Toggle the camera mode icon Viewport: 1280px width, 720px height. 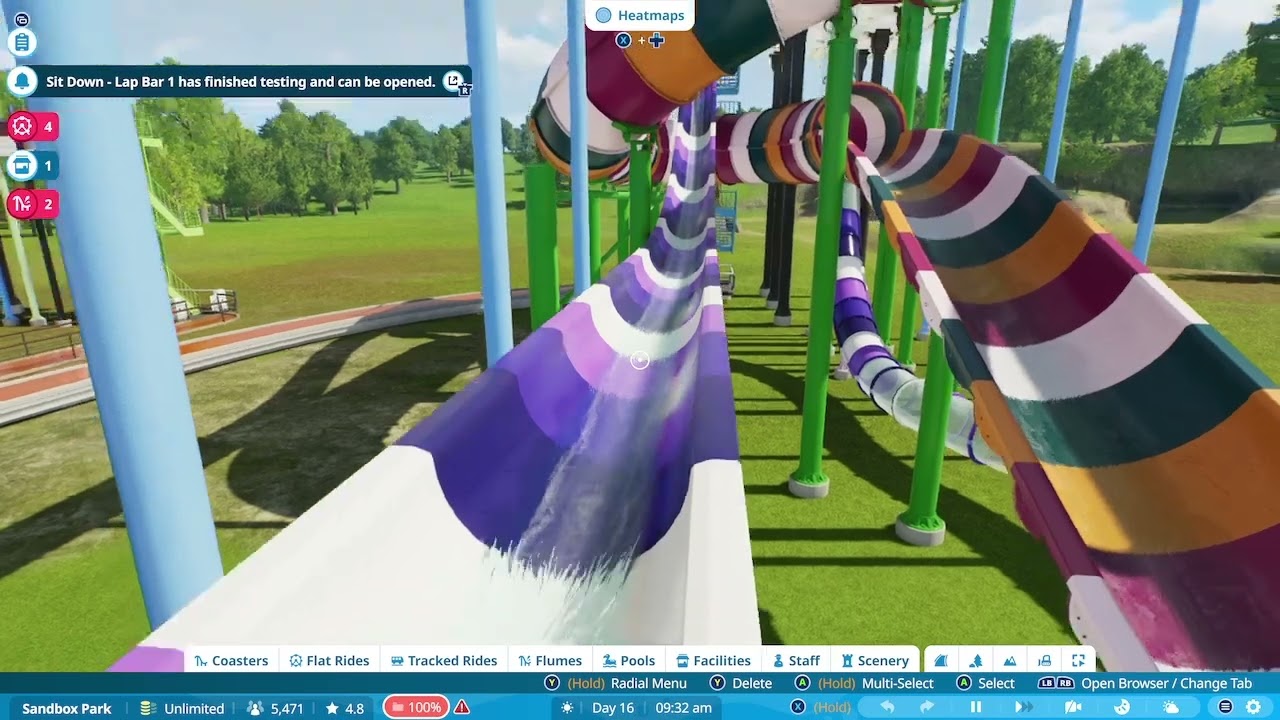pos(1073,707)
